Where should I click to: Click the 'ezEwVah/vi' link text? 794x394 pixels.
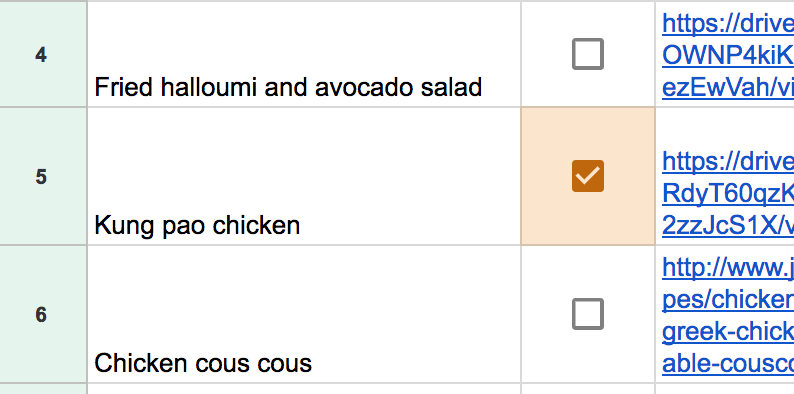click(x=728, y=88)
